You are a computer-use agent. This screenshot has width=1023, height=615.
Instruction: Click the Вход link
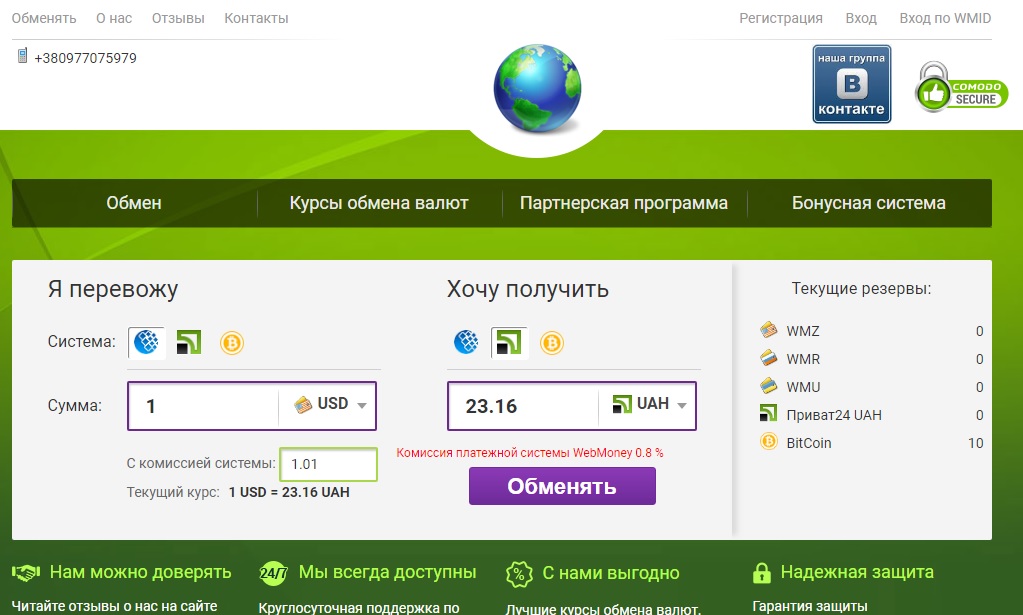point(861,18)
